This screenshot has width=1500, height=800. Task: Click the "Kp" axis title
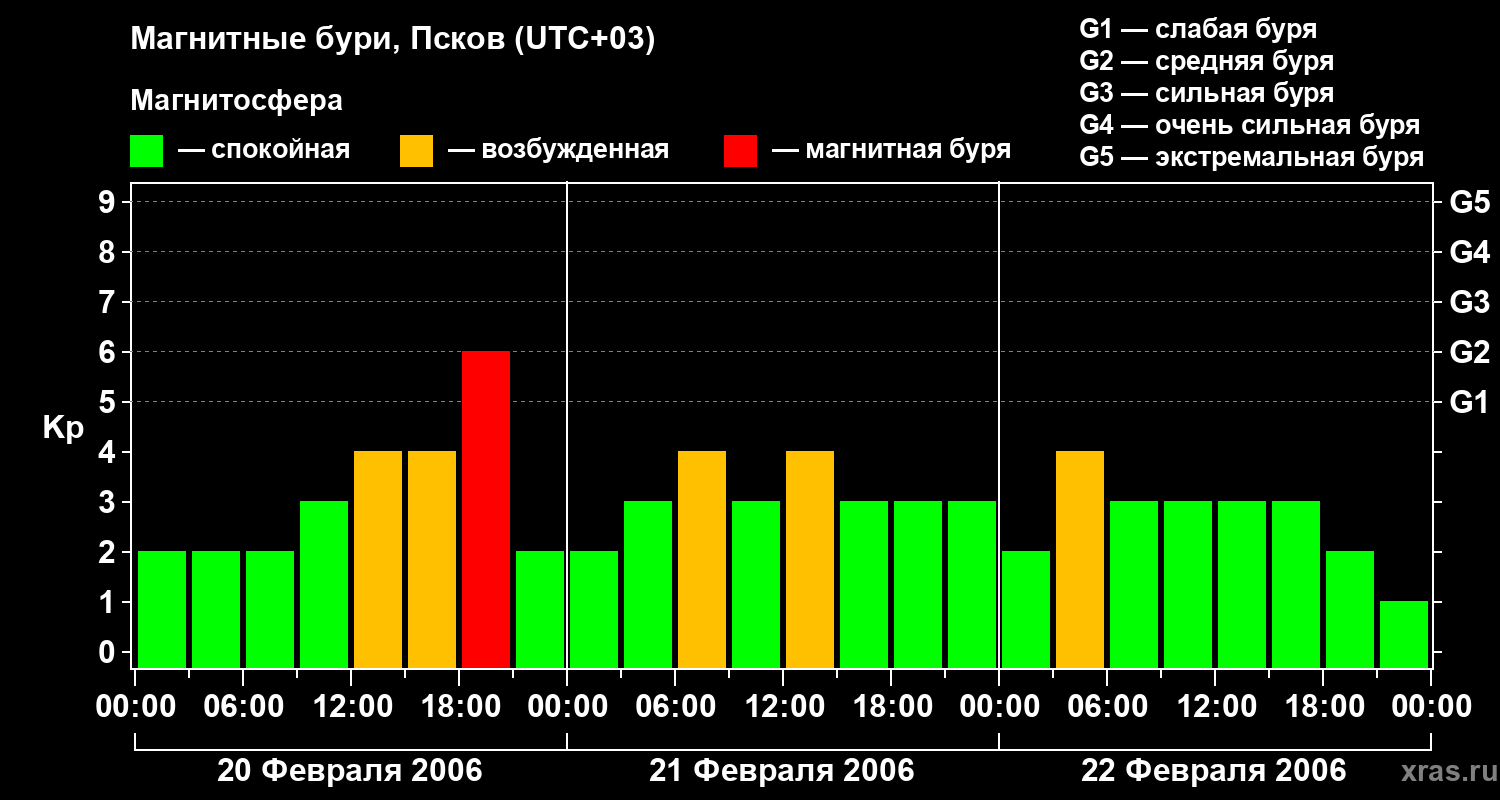(x=63, y=428)
